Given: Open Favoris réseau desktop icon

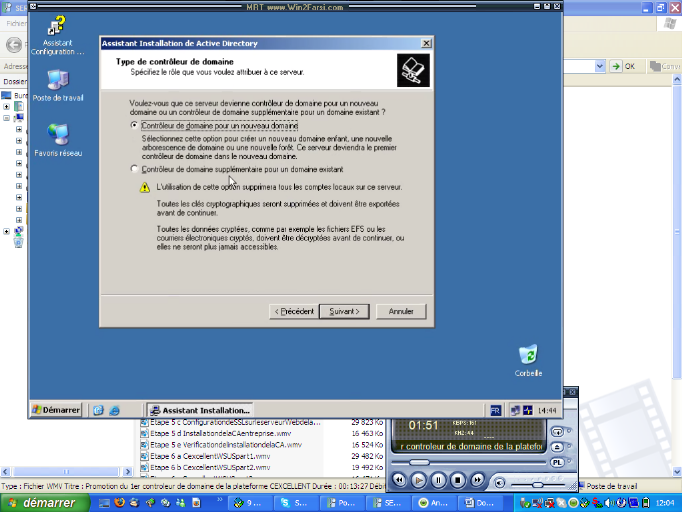Looking at the screenshot, I should click(x=58, y=140).
